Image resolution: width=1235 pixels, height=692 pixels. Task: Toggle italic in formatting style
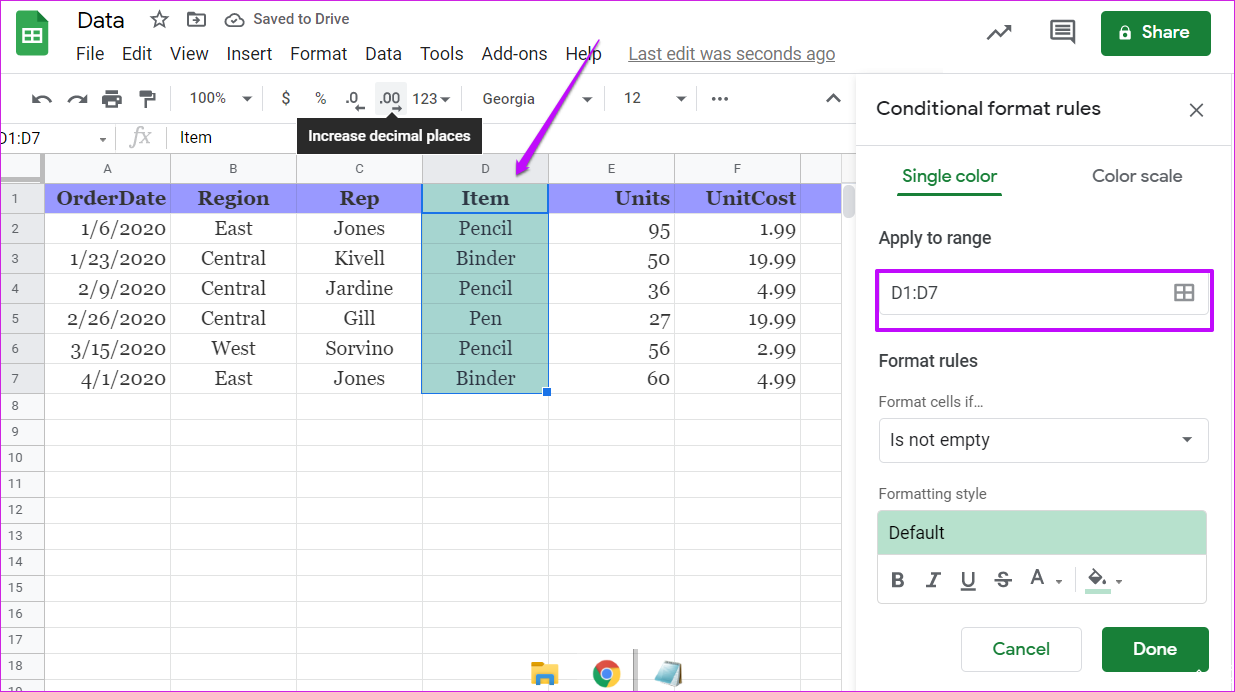point(933,580)
